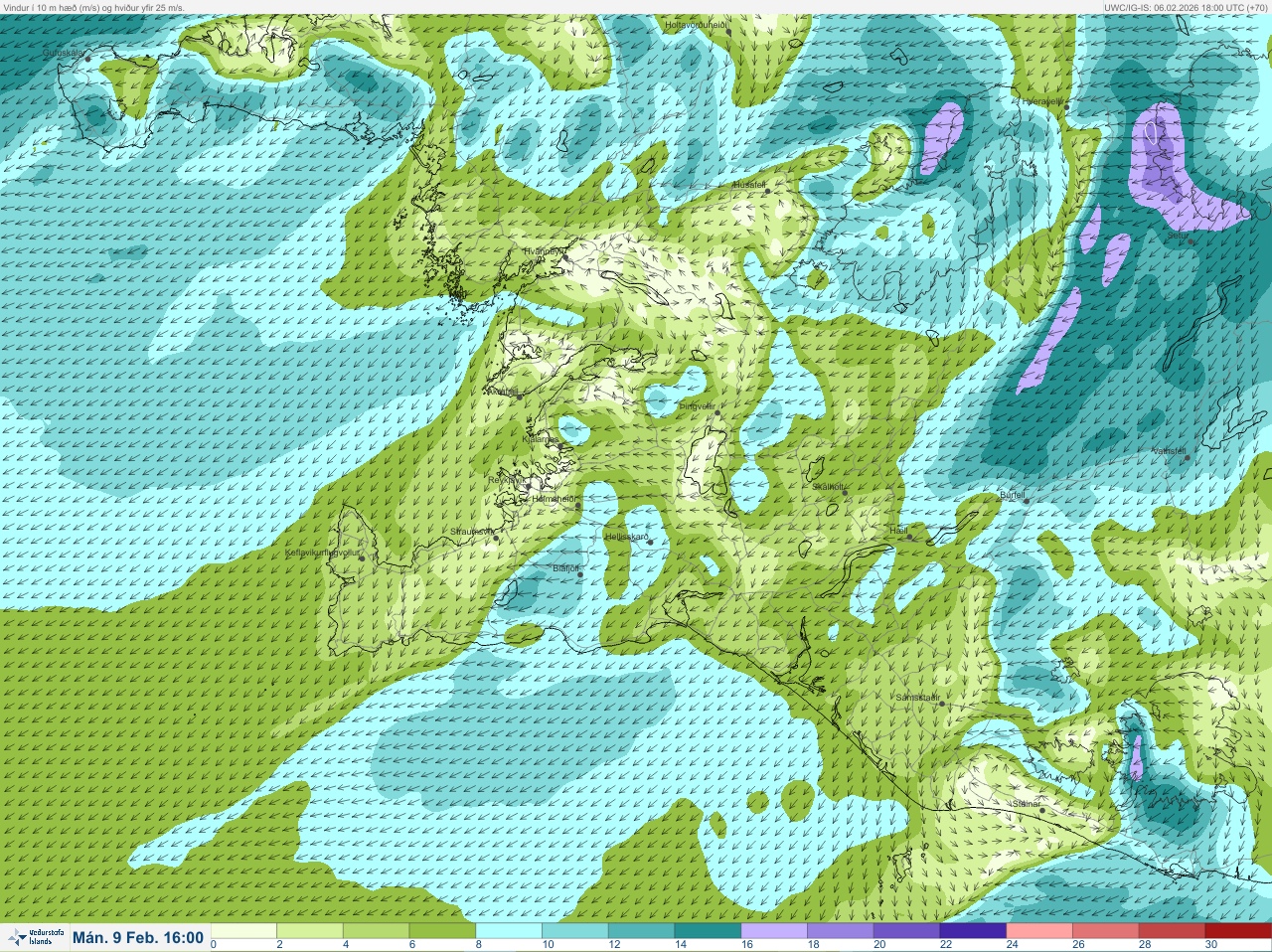This screenshot has width=1272, height=952.
Task: Click the 16–18 m/s lavender legend swatch
Action: (774, 931)
